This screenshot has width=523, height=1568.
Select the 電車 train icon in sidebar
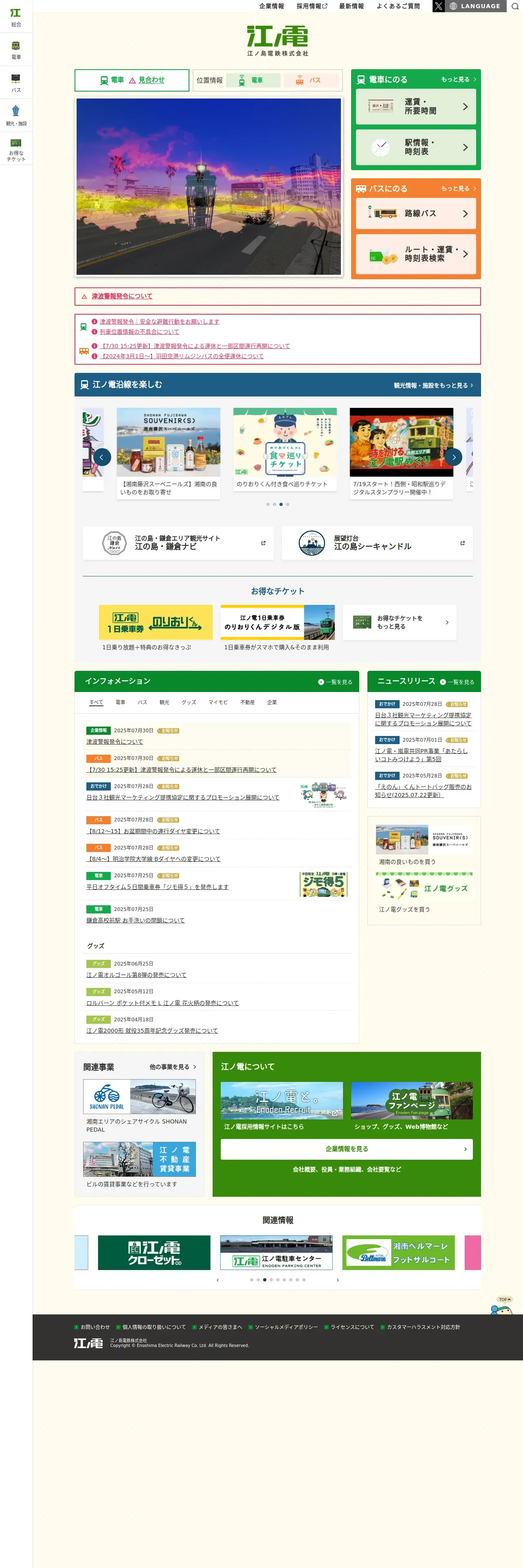(x=16, y=50)
